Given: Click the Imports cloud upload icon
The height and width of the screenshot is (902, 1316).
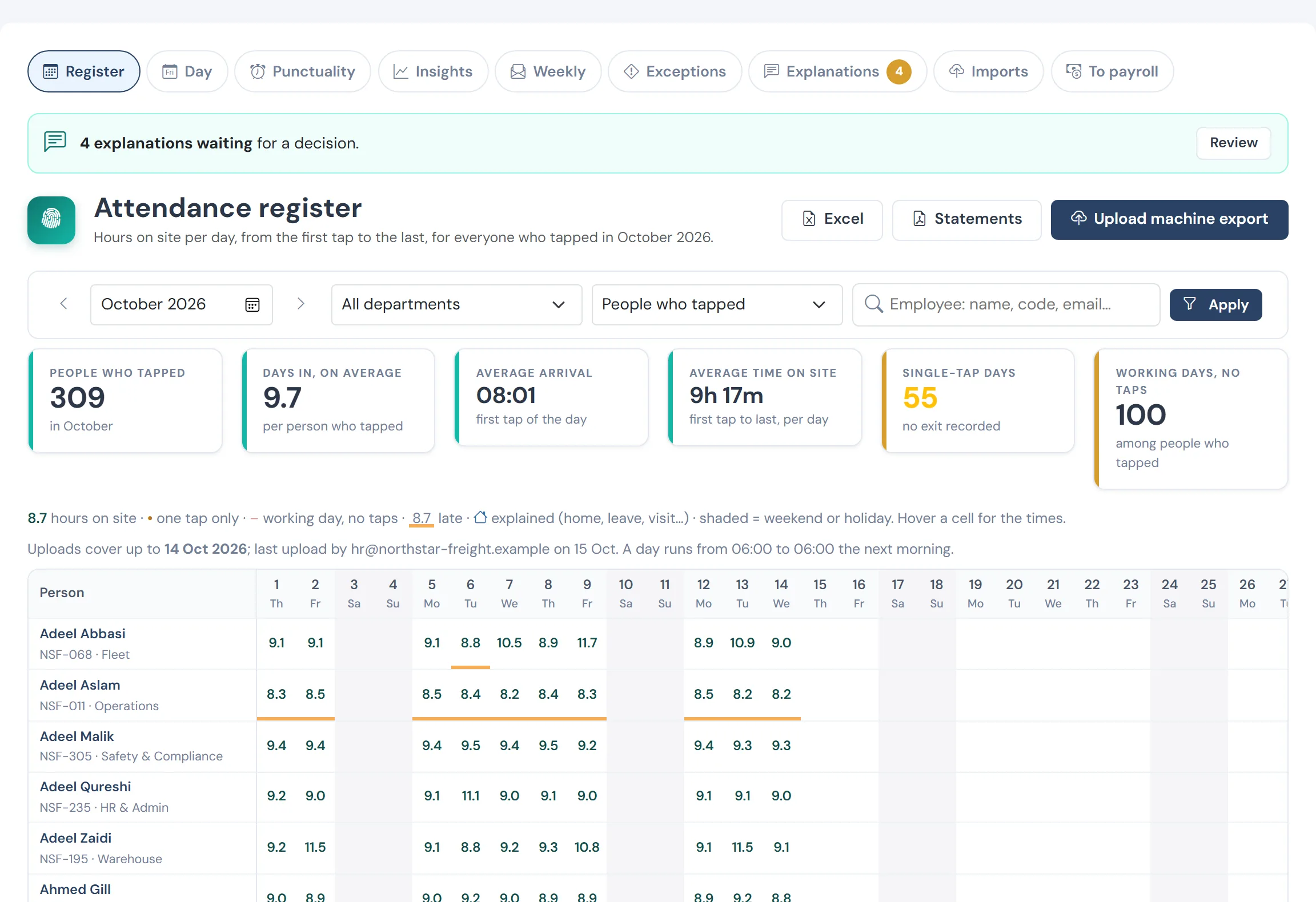Looking at the screenshot, I should [957, 71].
